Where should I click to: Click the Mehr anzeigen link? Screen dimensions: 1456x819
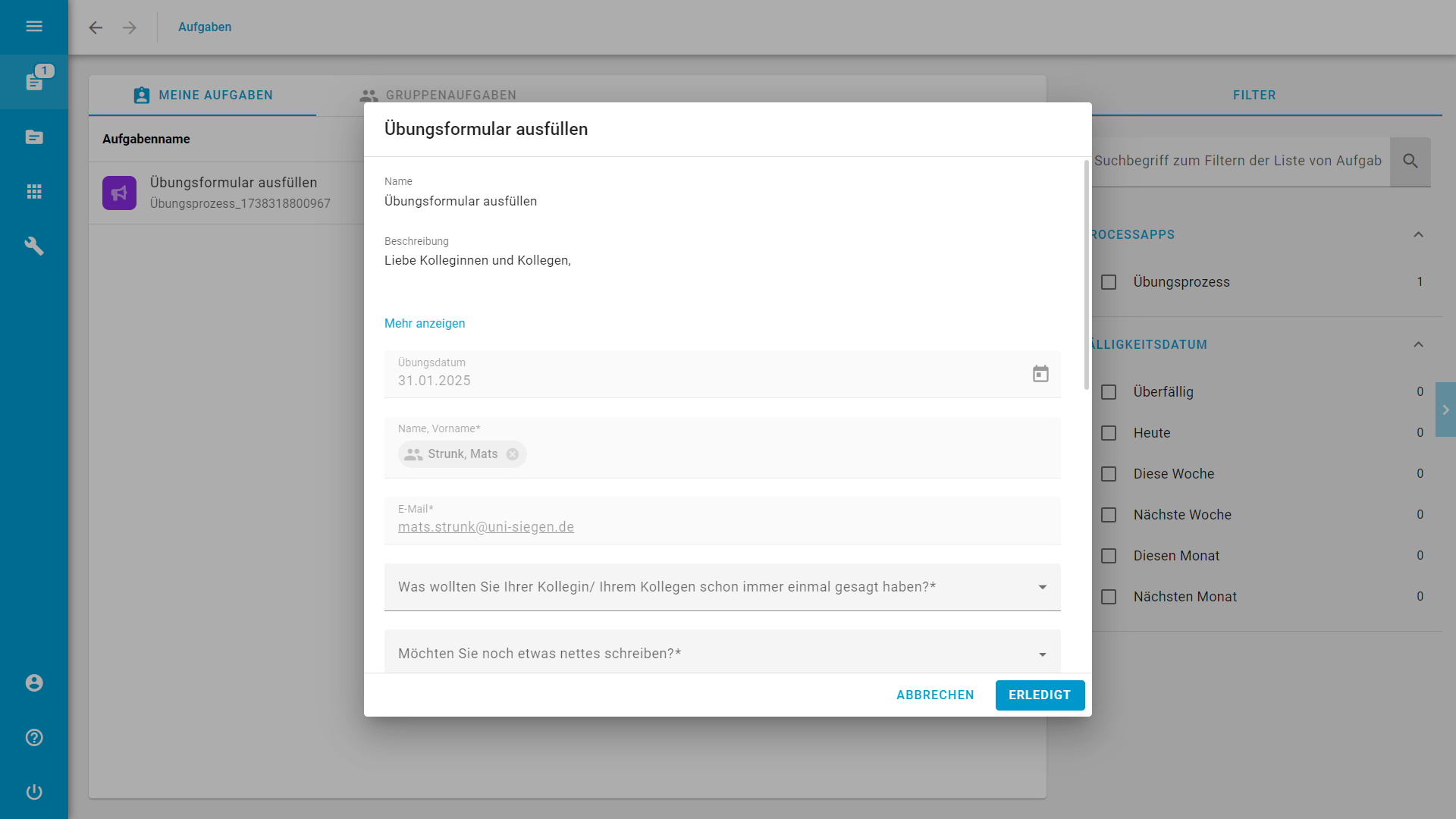(425, 324)
